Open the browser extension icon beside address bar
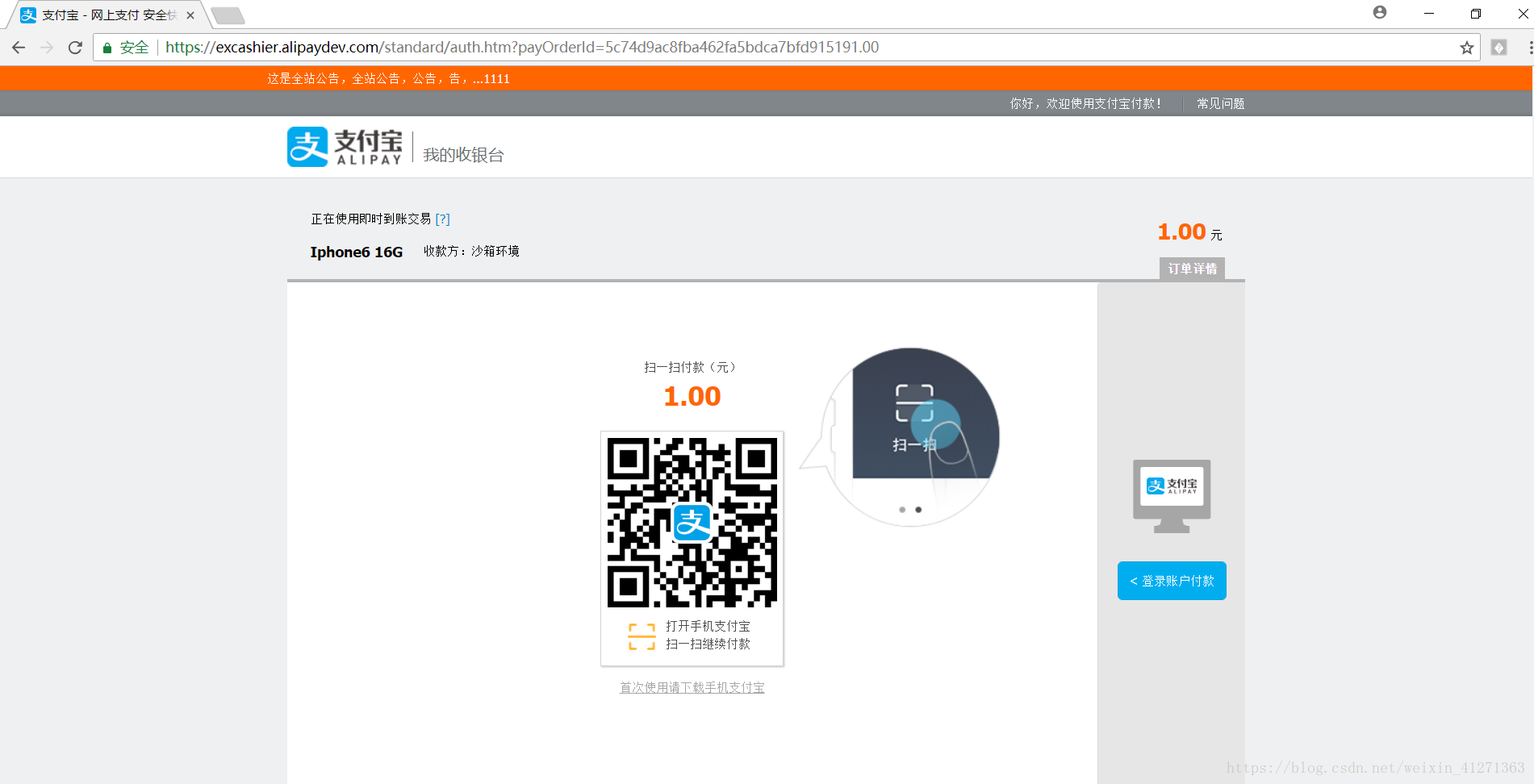Image resolution: width=1534 pixels, height=784 pixels. tap(1498, 48)
